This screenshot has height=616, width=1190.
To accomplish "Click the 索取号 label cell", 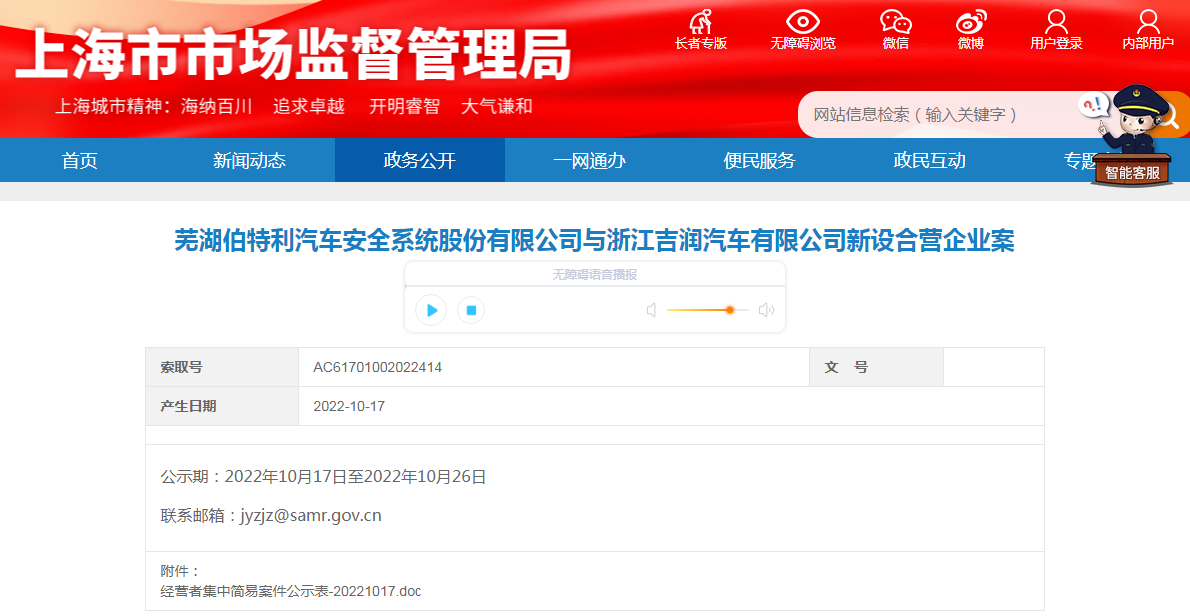I will point(222,367).
